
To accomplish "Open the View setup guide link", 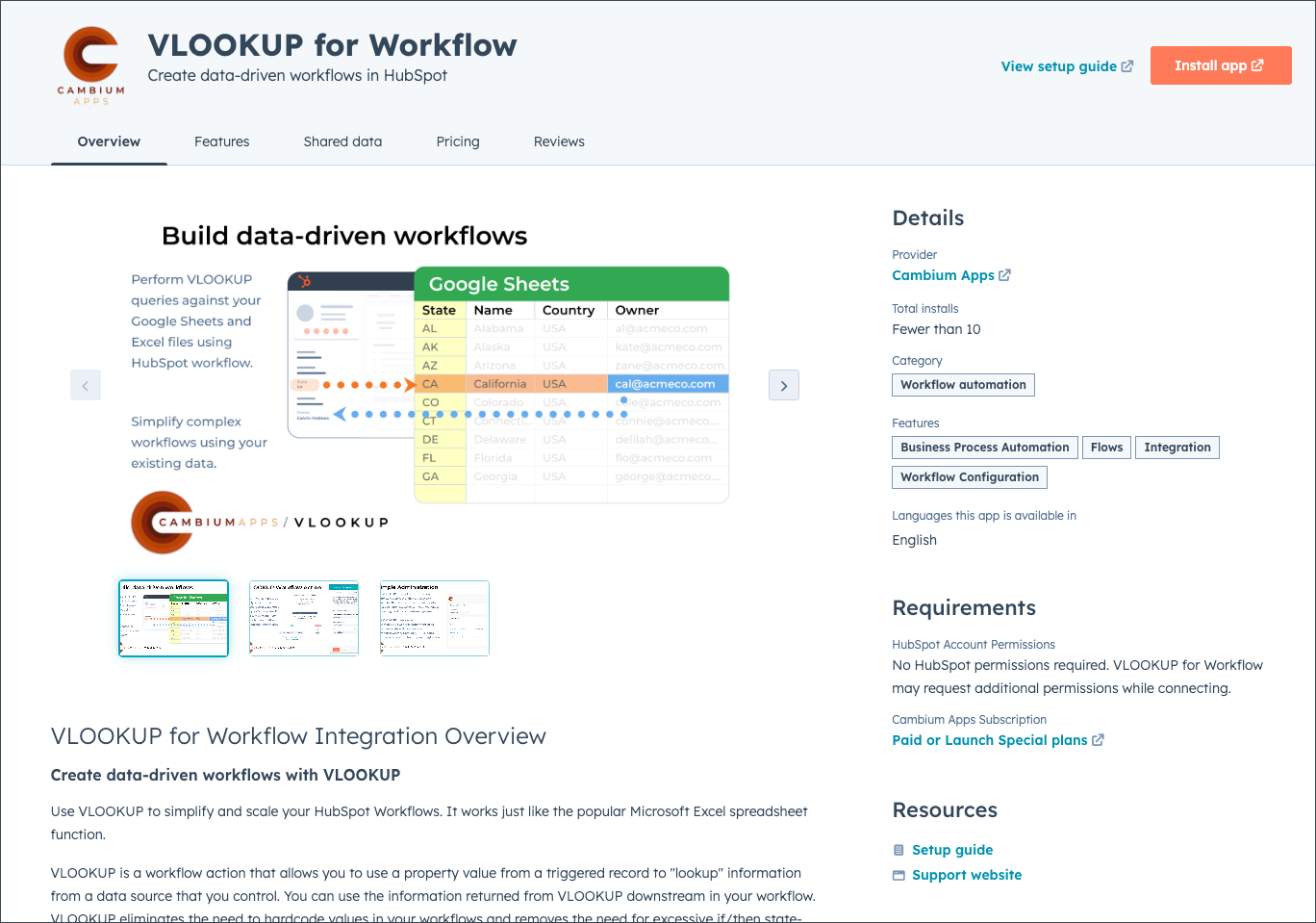I will click(1067, 66).
